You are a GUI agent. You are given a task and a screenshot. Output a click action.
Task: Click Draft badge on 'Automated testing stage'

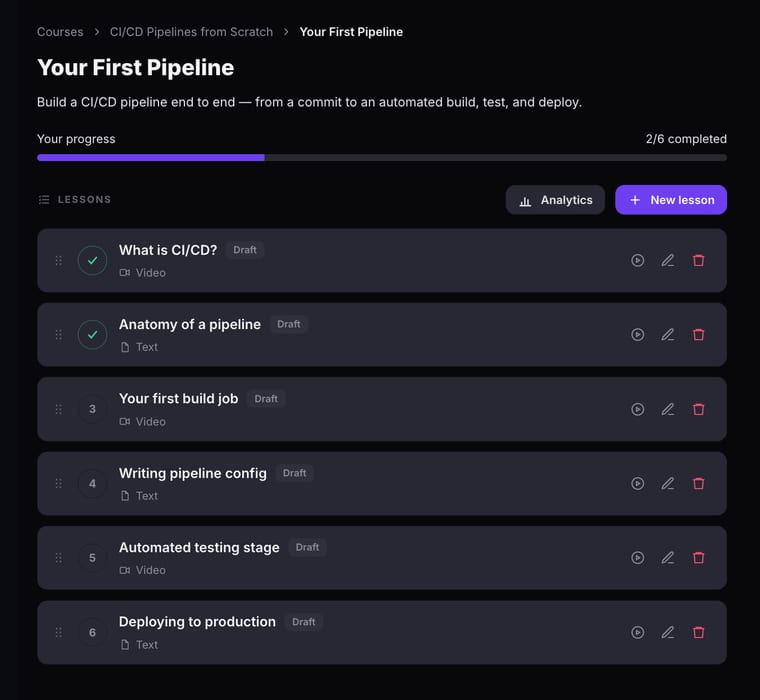pyautogui.click(x=307, y=547)
